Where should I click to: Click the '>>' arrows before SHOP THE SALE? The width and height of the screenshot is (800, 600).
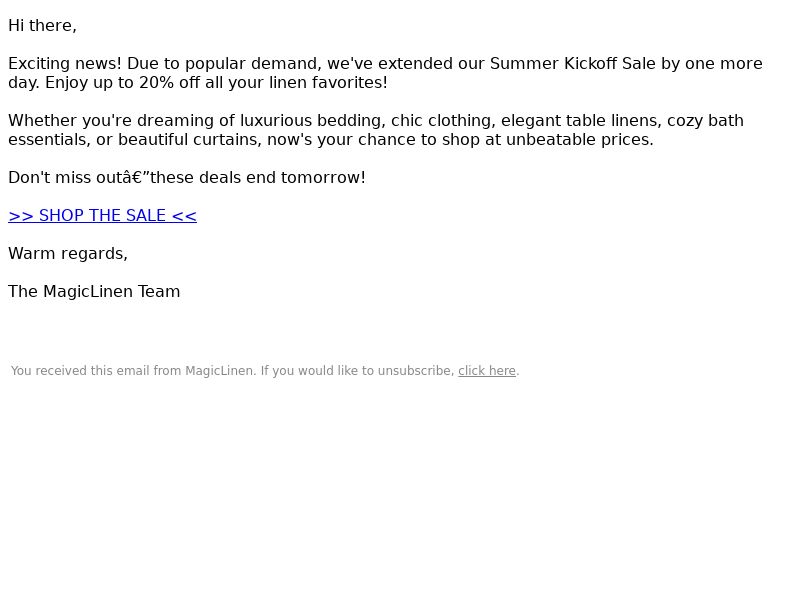pyautogui.click(x=21, y=216)
